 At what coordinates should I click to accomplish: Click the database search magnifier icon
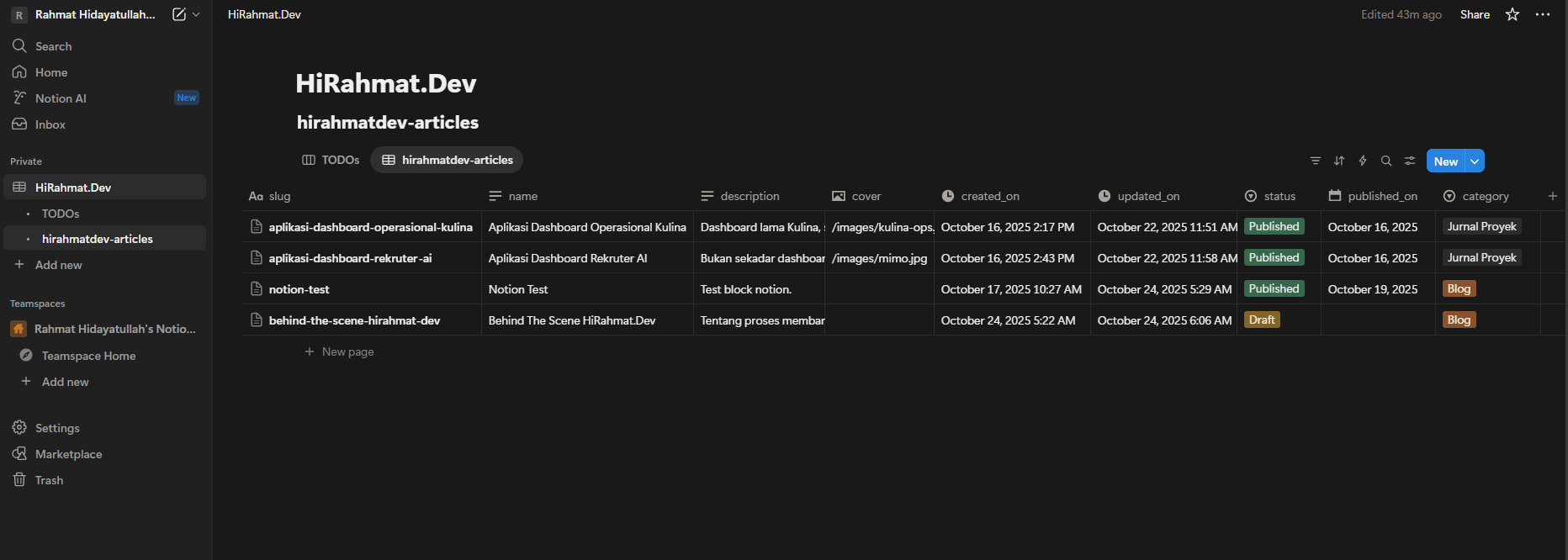[x=1386, y=161]
